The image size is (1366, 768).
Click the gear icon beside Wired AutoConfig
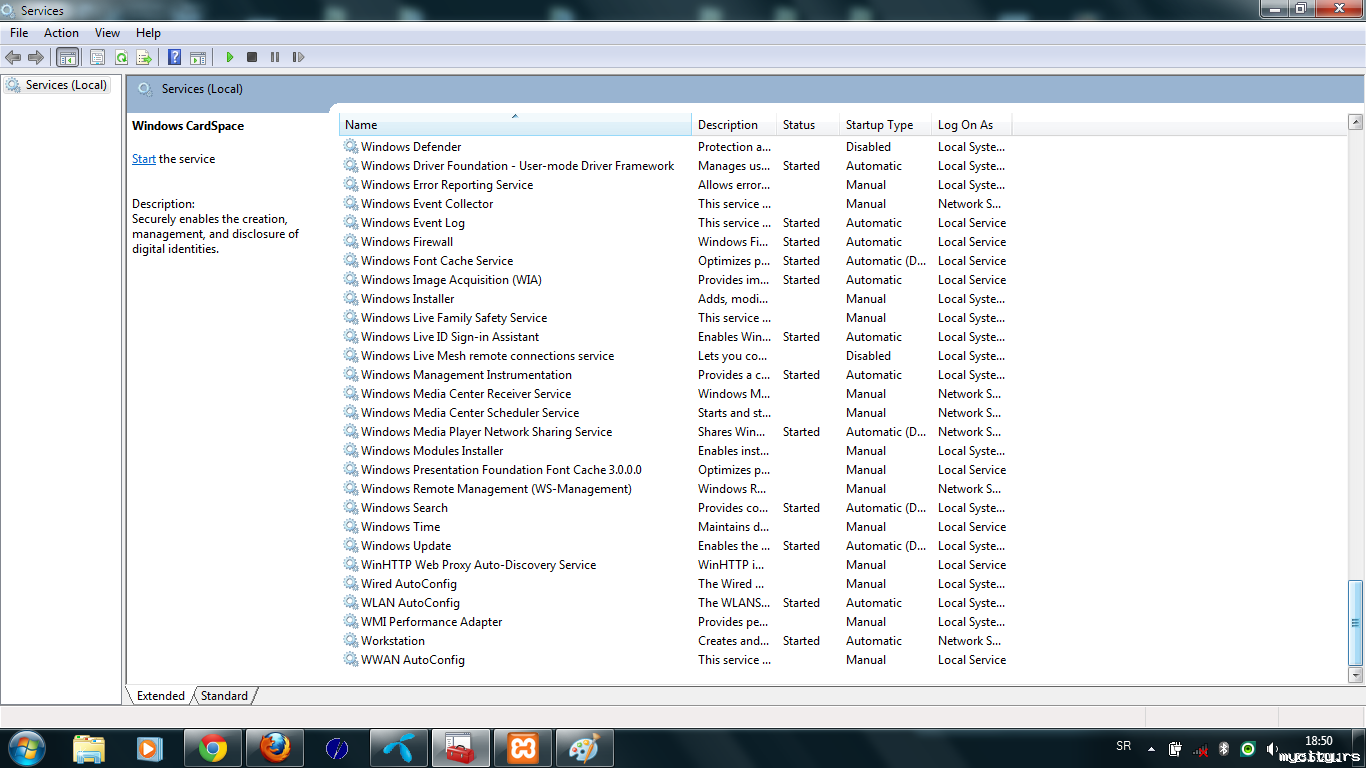pos(351,584)
